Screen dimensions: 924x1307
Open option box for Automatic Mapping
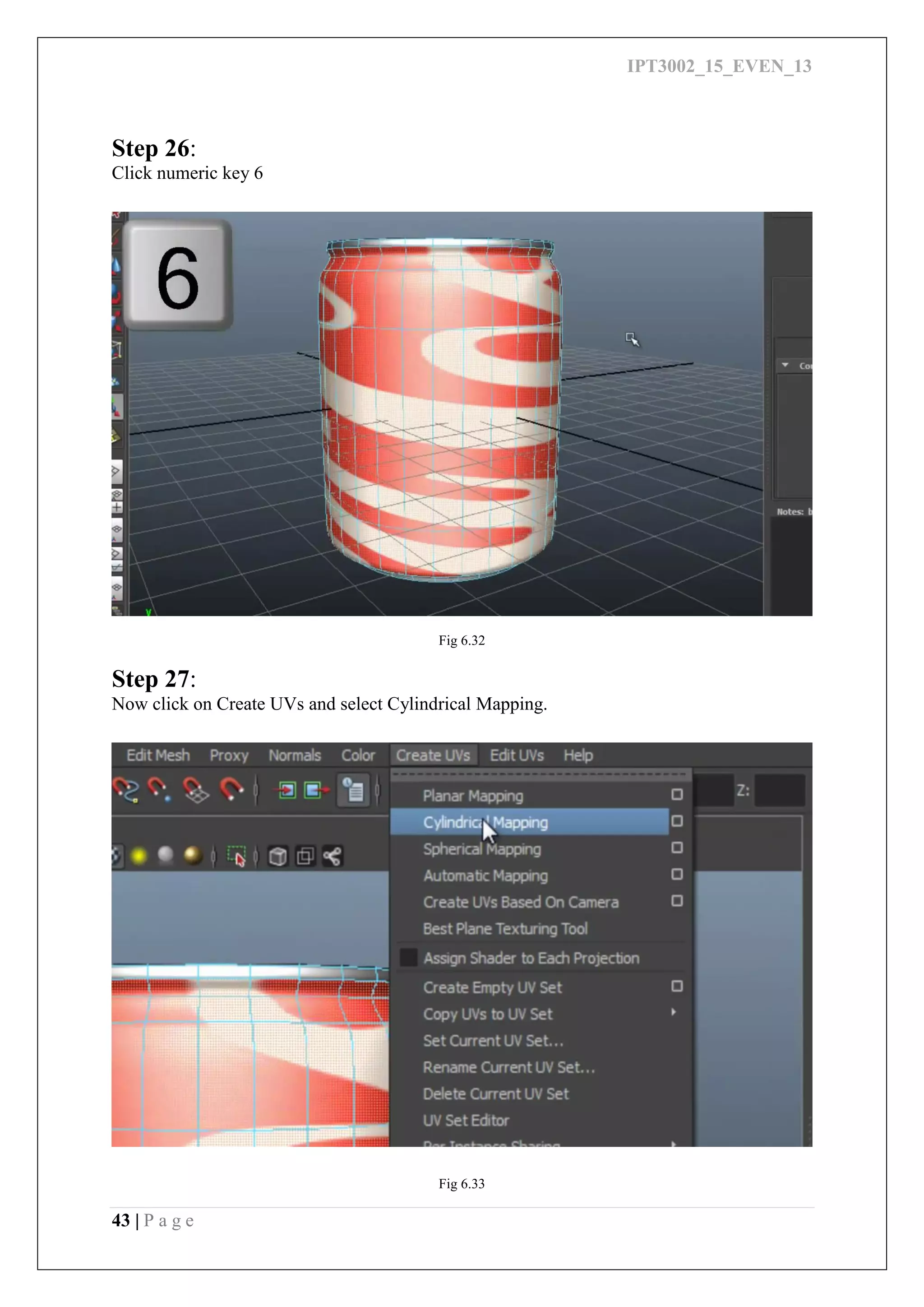click(x=677, y=874)
